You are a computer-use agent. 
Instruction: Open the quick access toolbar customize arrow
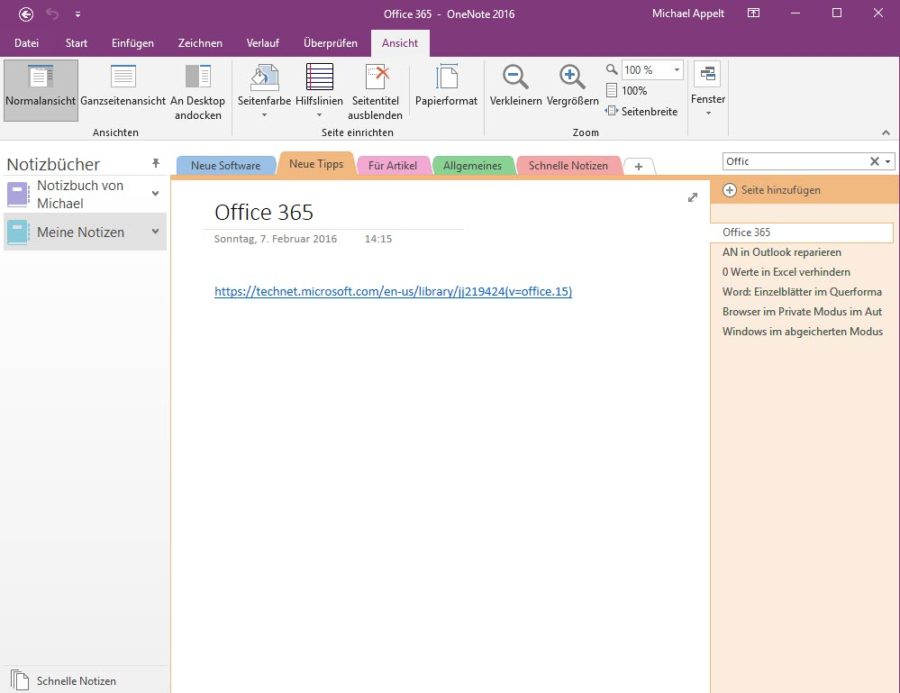(77, 14)
